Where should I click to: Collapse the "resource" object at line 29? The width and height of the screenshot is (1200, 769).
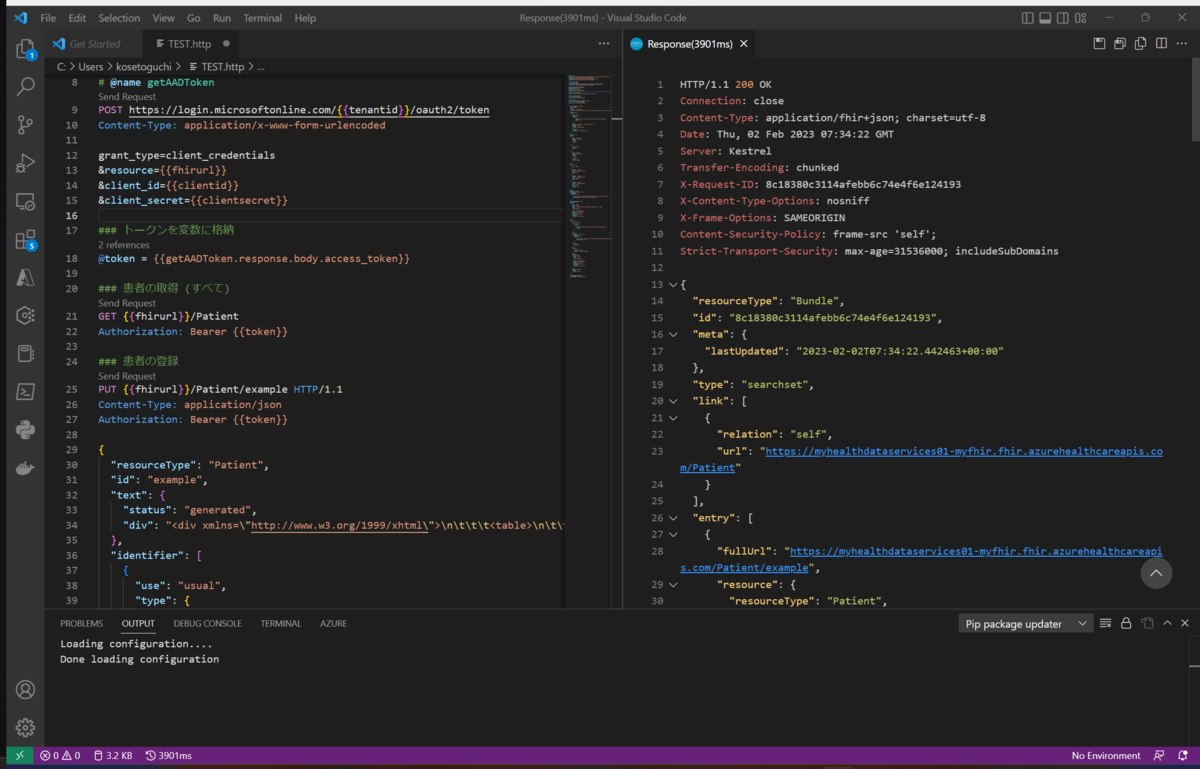pos(673,584)
